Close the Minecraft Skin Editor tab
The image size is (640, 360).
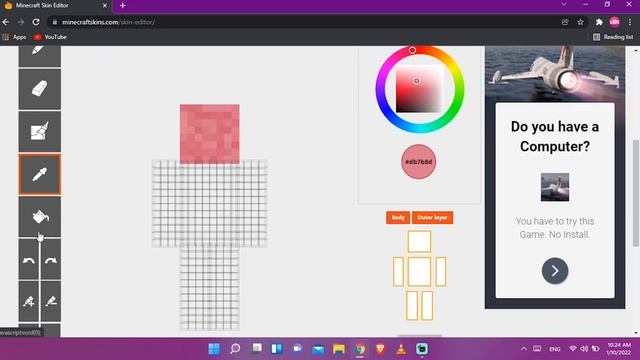click(104, 6)
